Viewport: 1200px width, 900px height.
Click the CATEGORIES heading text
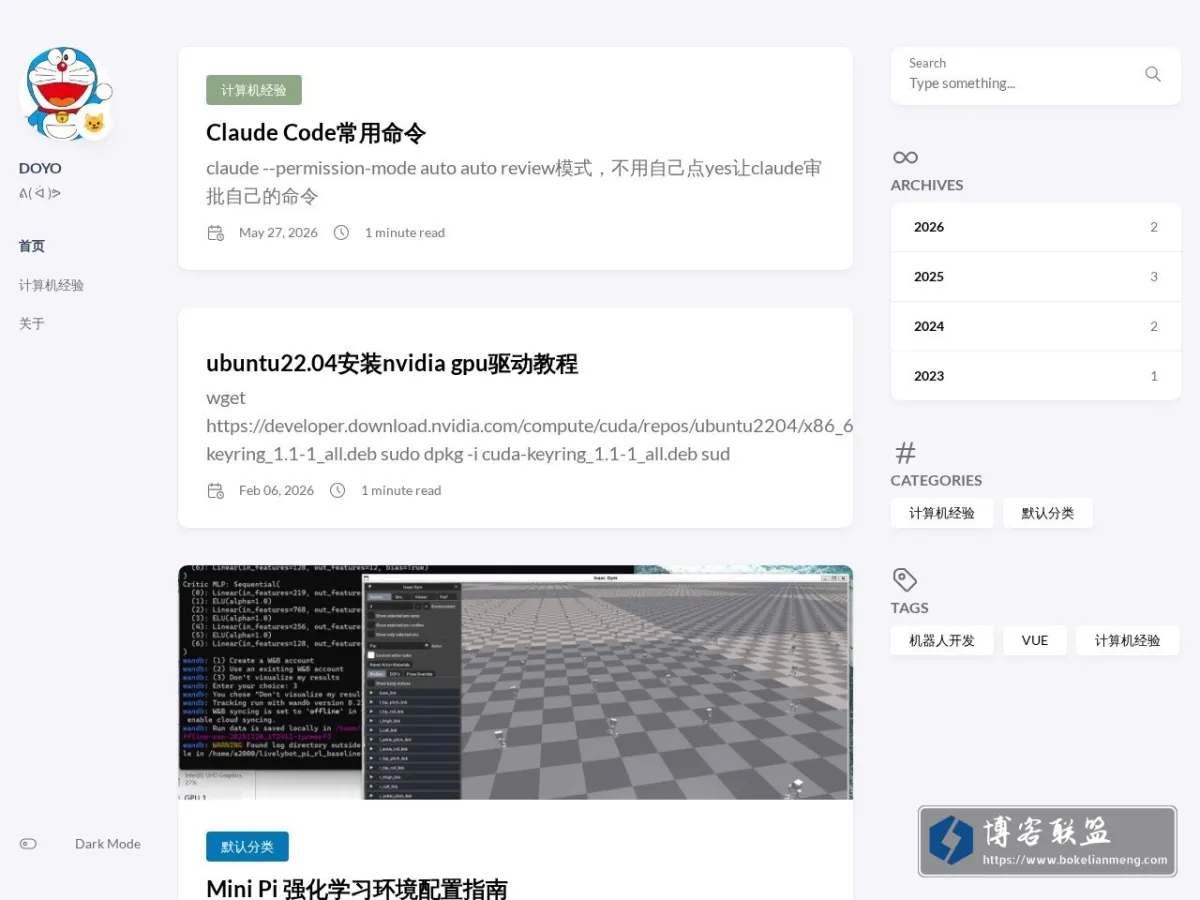click(x=937, y=480)
